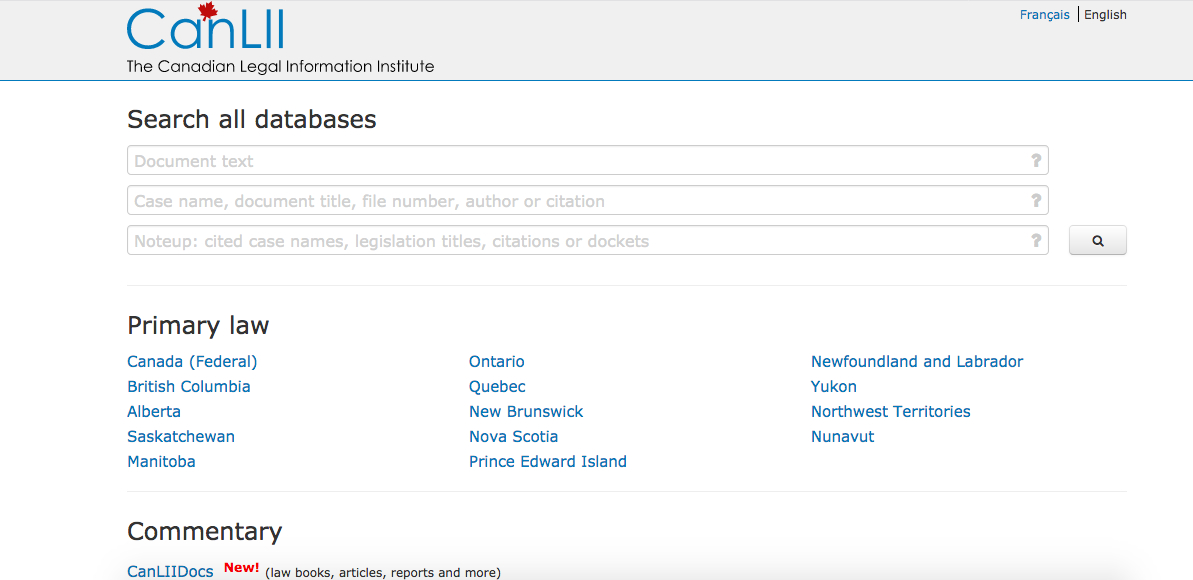Image resolution: width=1193 pixels, height=580 pixels.
Task: Open Prince Edward Island link
Action: click(x=548, y=462)
